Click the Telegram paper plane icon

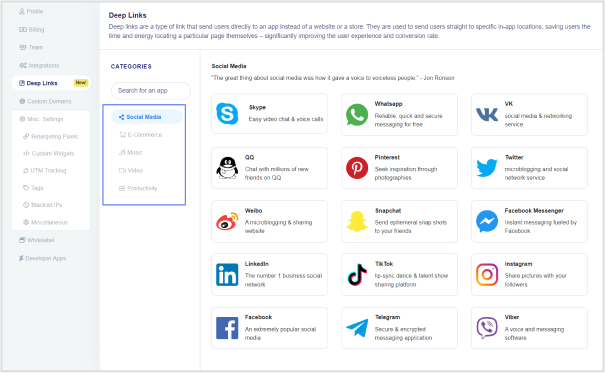(357, 328)
